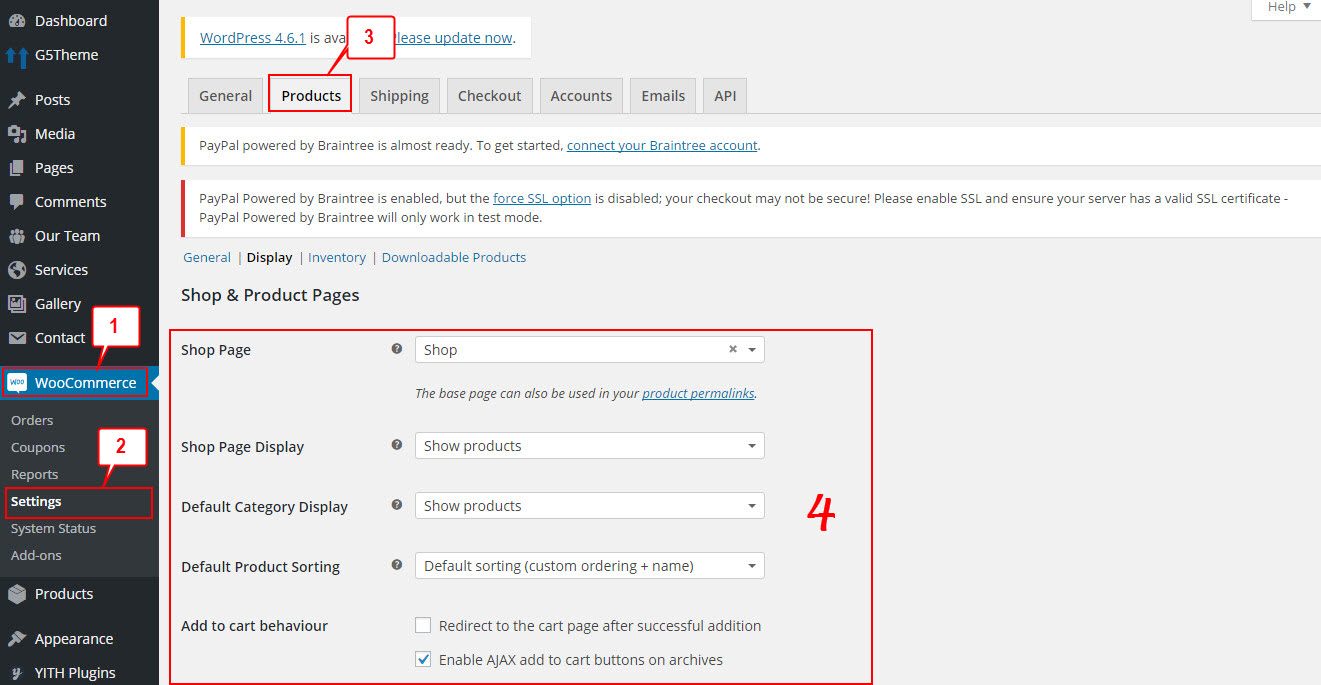
Task: Go to Inventory sub-section
Action: point(337,257)
